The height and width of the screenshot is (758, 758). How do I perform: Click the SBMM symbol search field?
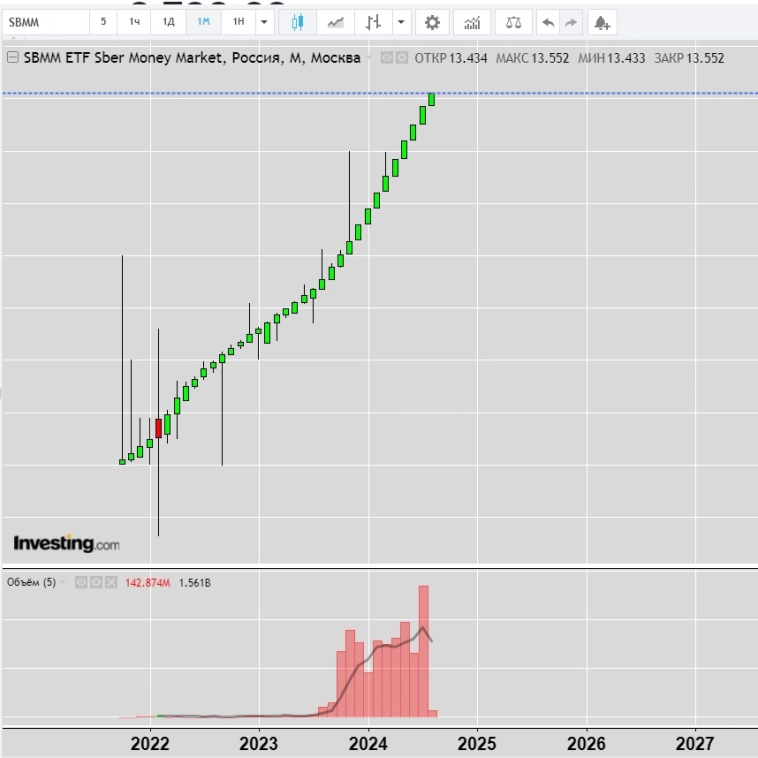[x=46, y=22]
